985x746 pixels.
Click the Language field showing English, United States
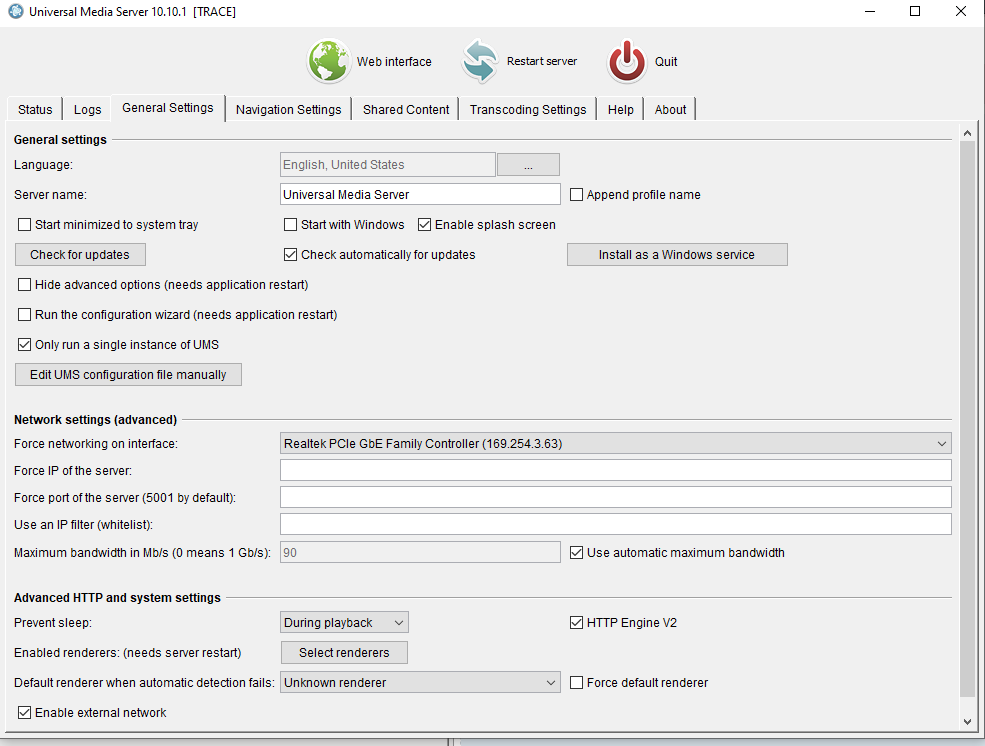388,165
